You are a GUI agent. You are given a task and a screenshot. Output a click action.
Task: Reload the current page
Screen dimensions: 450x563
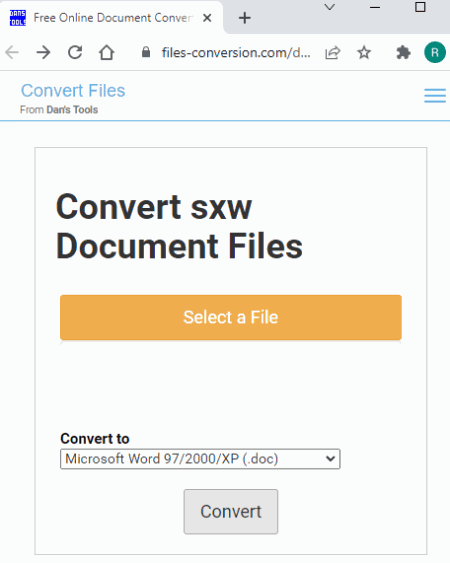click(75, 52)
